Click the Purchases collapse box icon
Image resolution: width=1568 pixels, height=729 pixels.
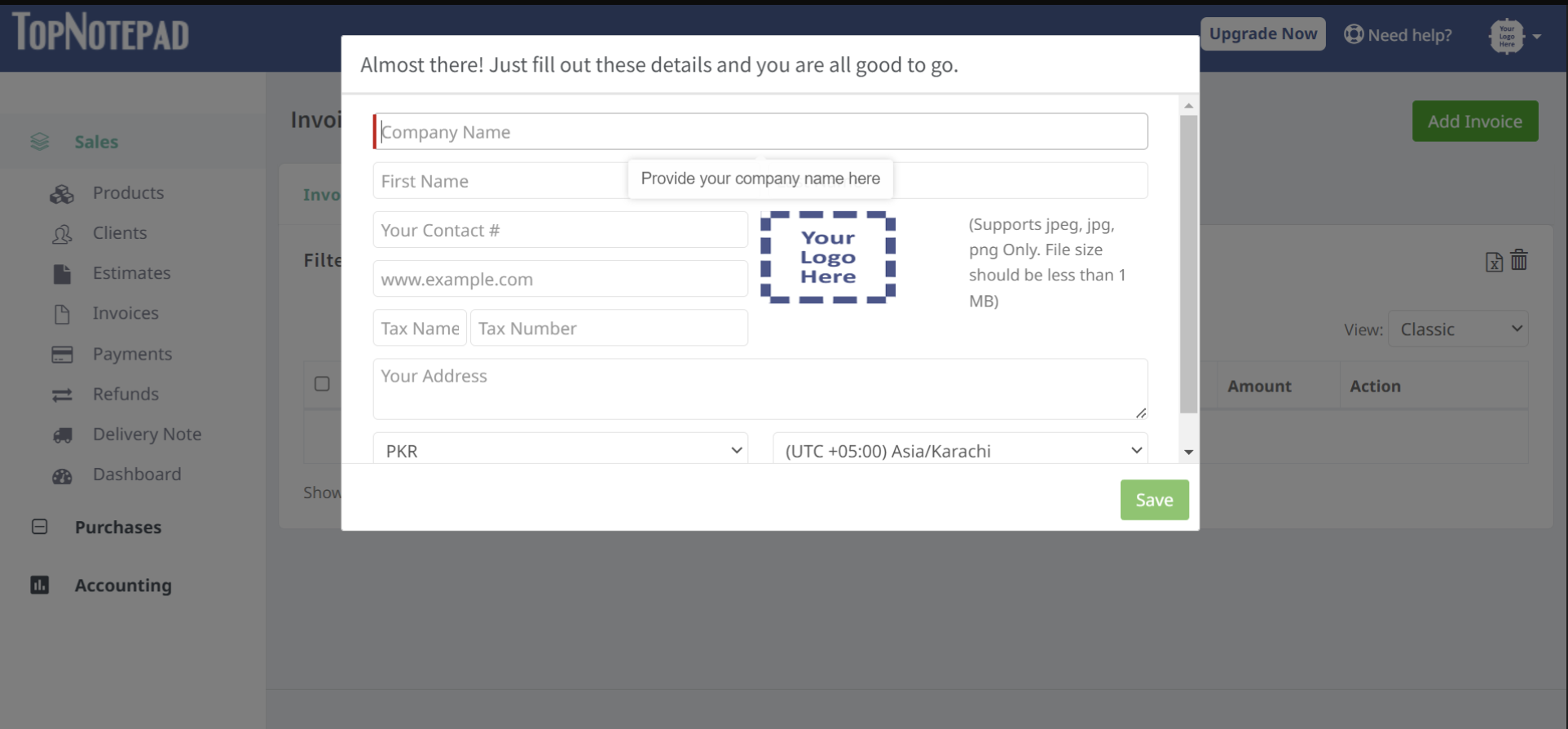click(x=39, y=527)
